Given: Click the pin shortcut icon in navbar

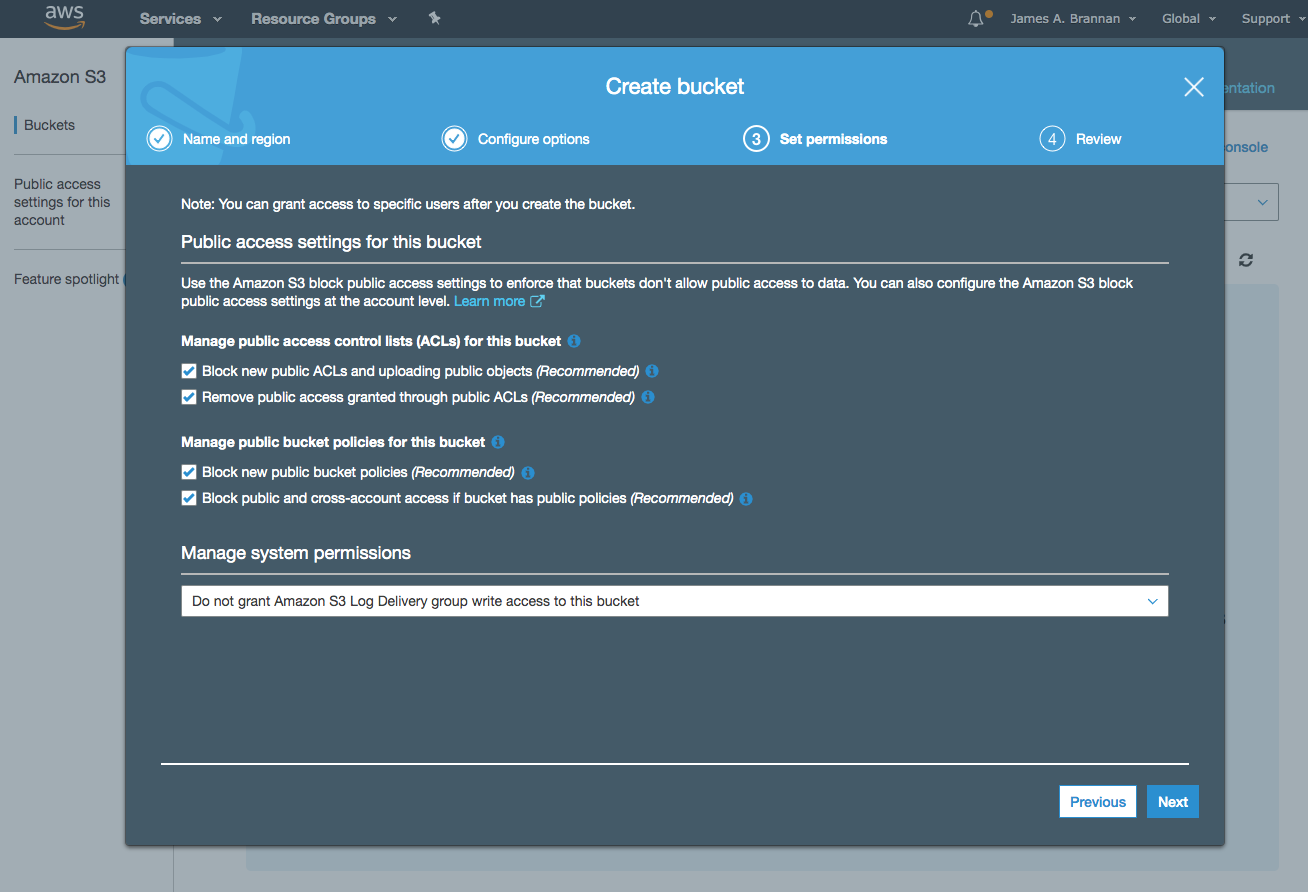Looking at the screenshot, I should (434, 18).
